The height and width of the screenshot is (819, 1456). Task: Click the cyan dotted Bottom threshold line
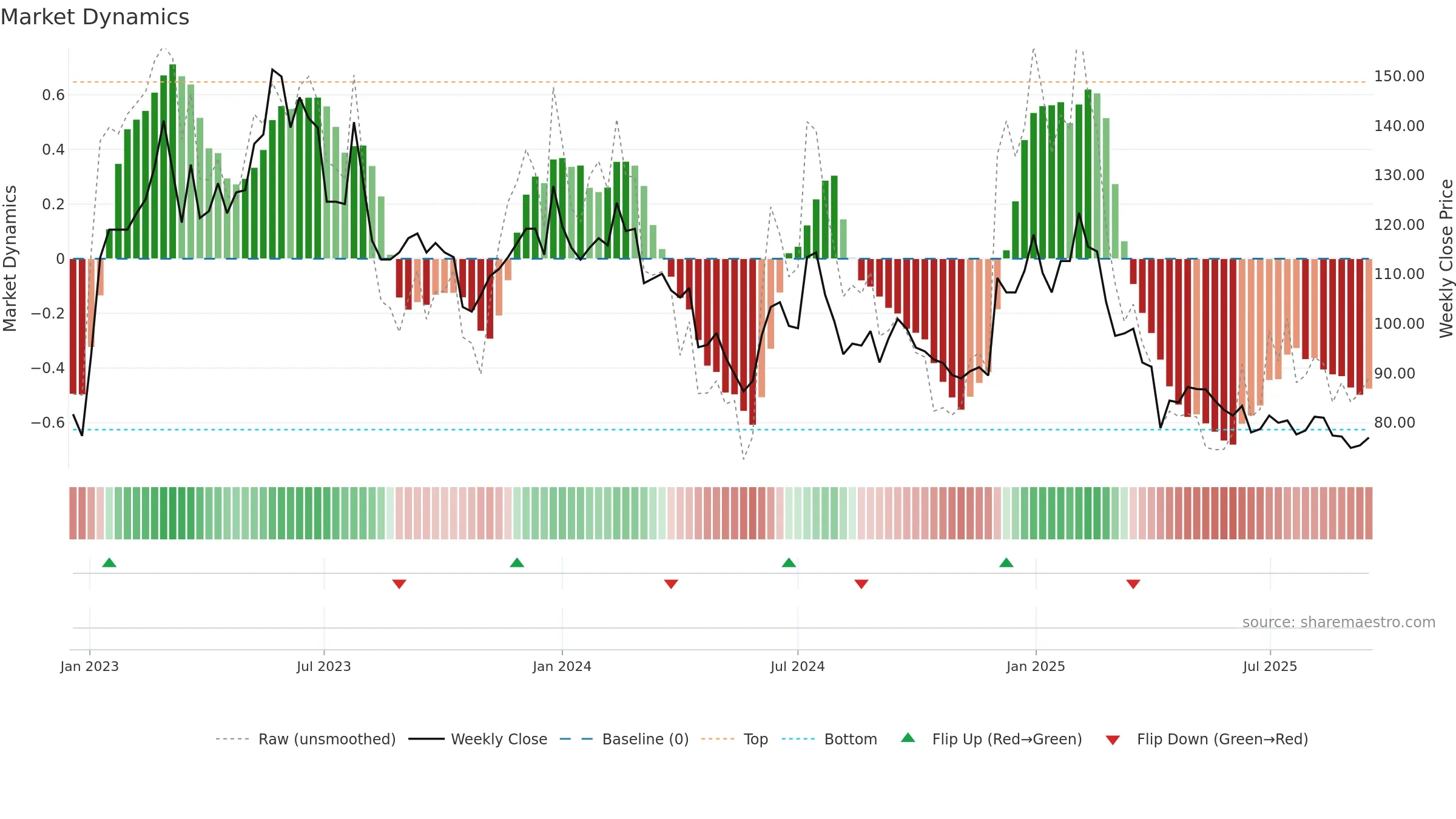pos(722,430)
